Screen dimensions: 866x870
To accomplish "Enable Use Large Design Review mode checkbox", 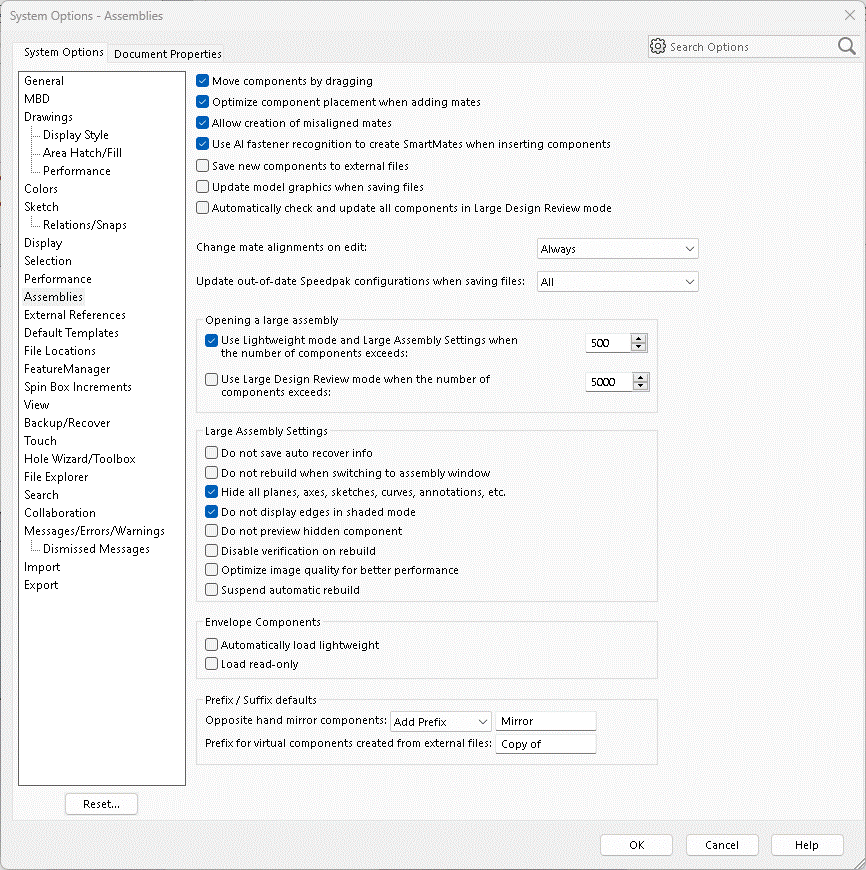I will 211,380.
